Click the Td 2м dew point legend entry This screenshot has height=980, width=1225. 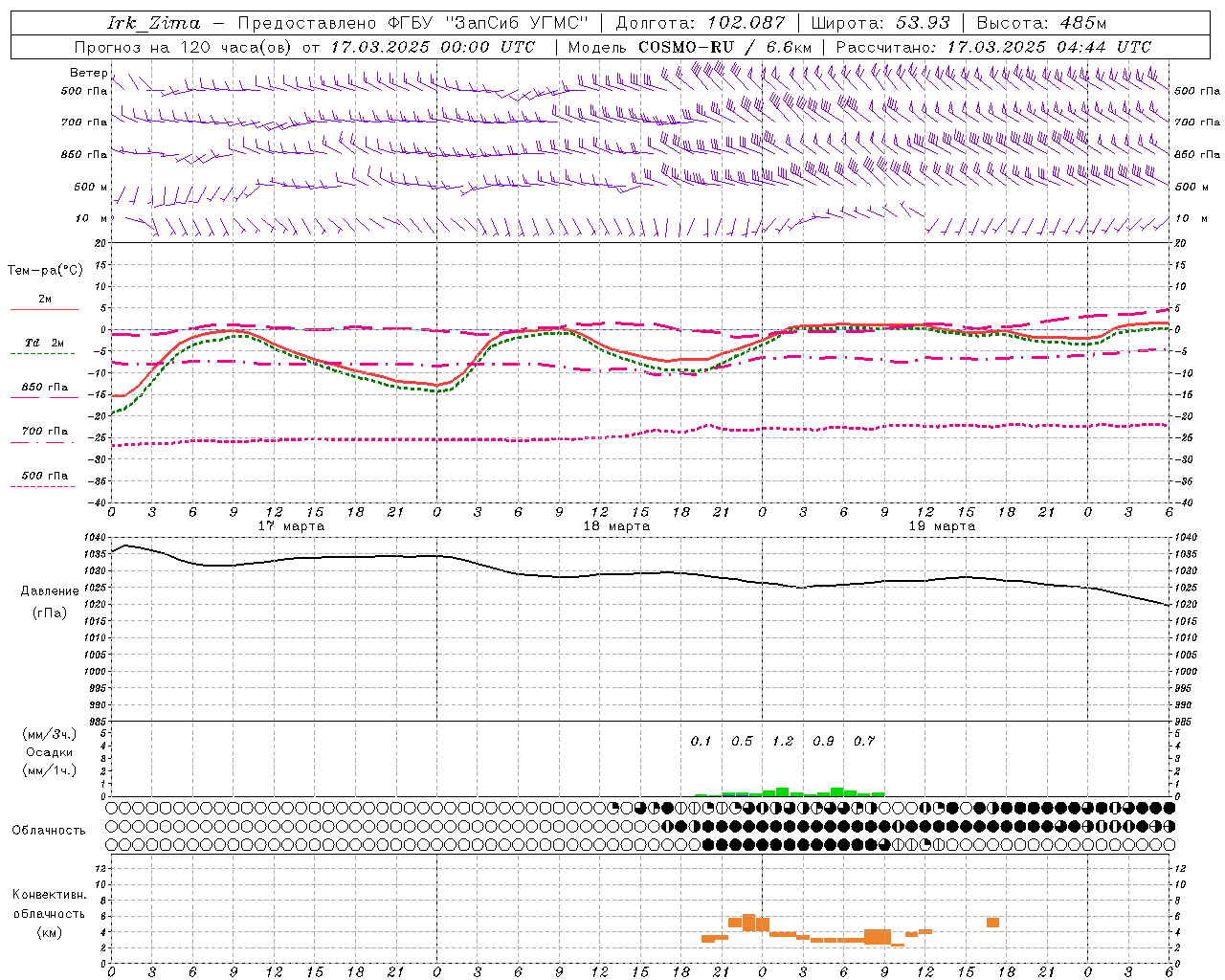(44, 343)
